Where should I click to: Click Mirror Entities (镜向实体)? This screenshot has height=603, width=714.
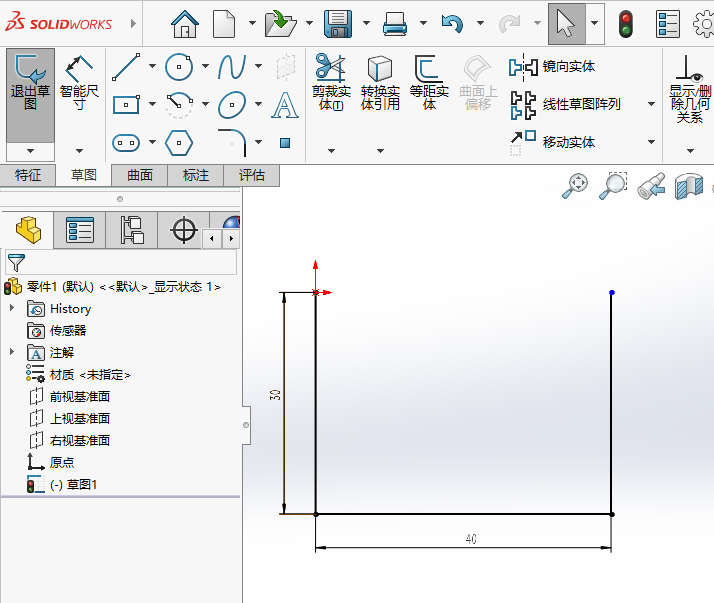(552, 66)
